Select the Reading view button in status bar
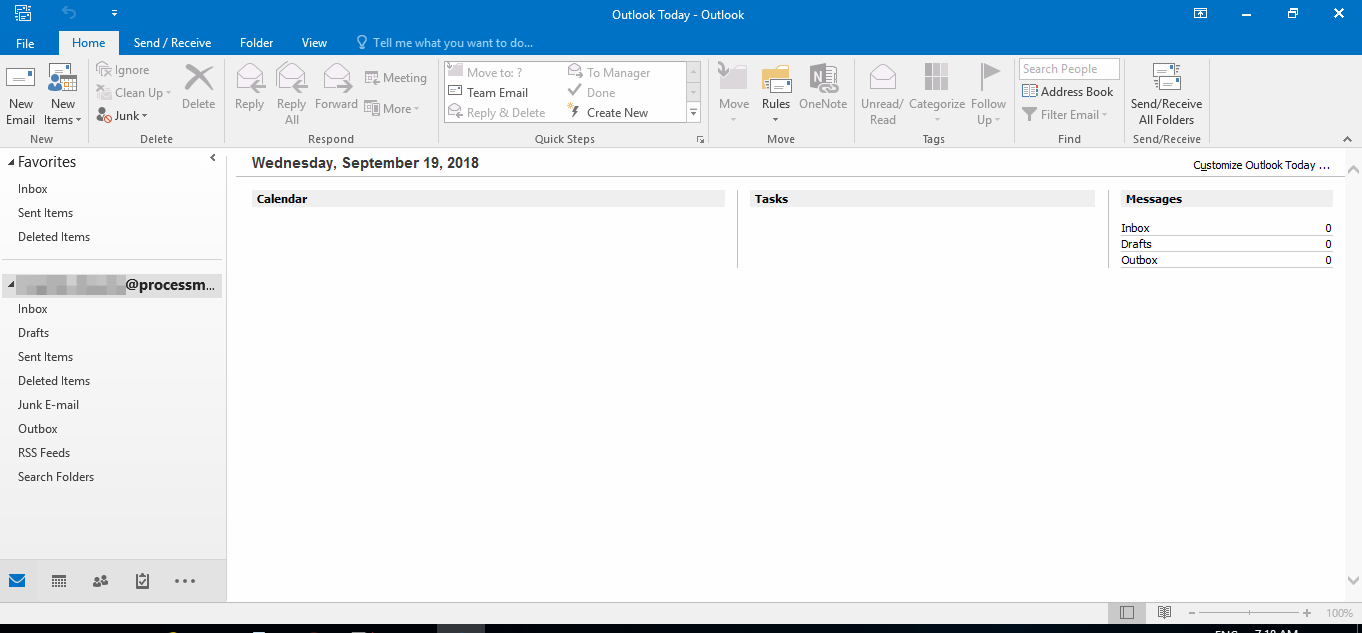This screenshot has height=633, width=1362. pos(1164,612)
